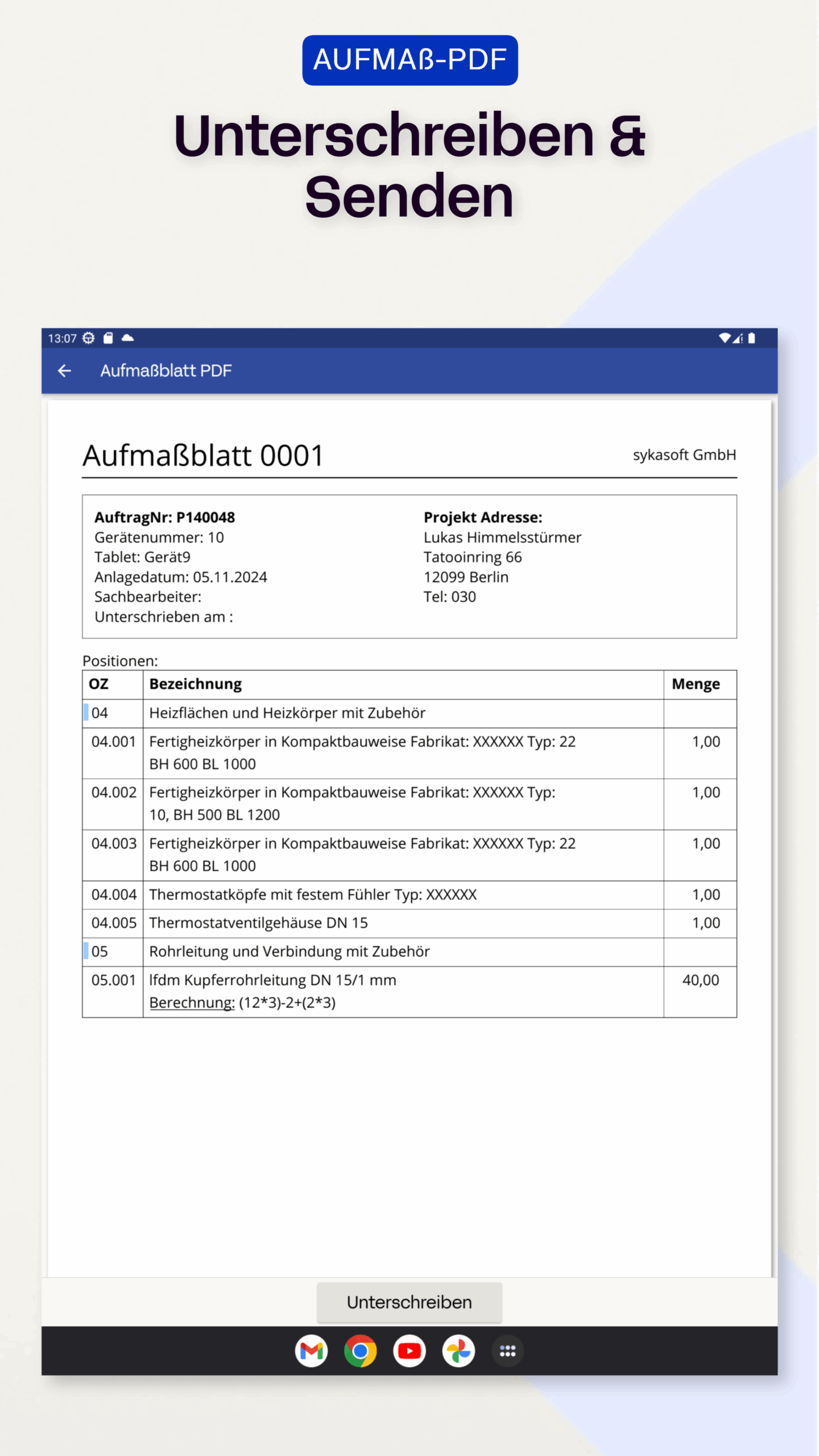Click Tablet: Gerät9
This screenshot has height=1456, width=819.
(x=142, y=557)
